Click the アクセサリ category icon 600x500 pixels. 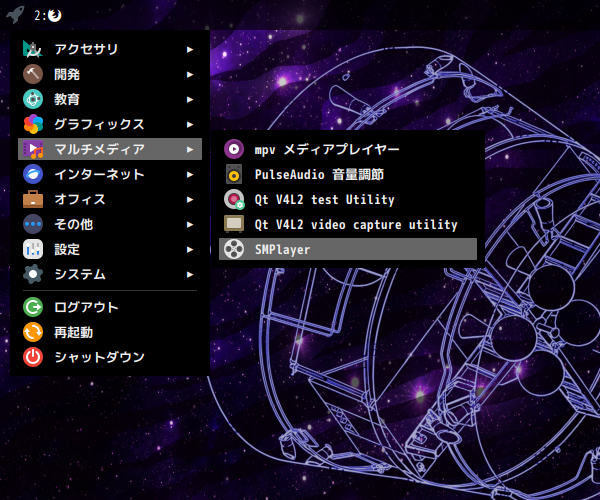click(x=33, y=49)
